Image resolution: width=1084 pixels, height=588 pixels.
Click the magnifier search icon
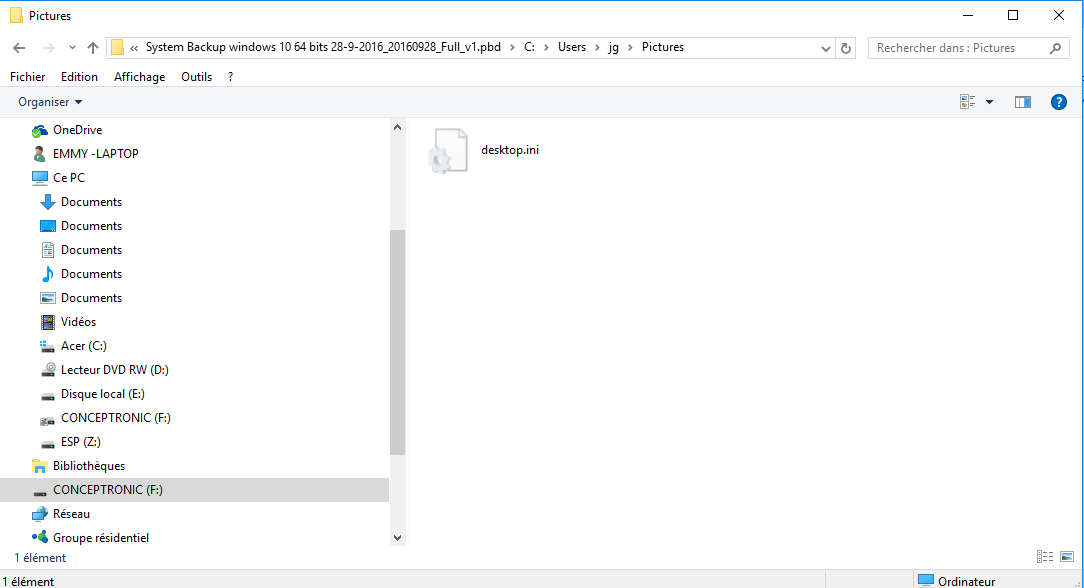[x=1055, y=48]
